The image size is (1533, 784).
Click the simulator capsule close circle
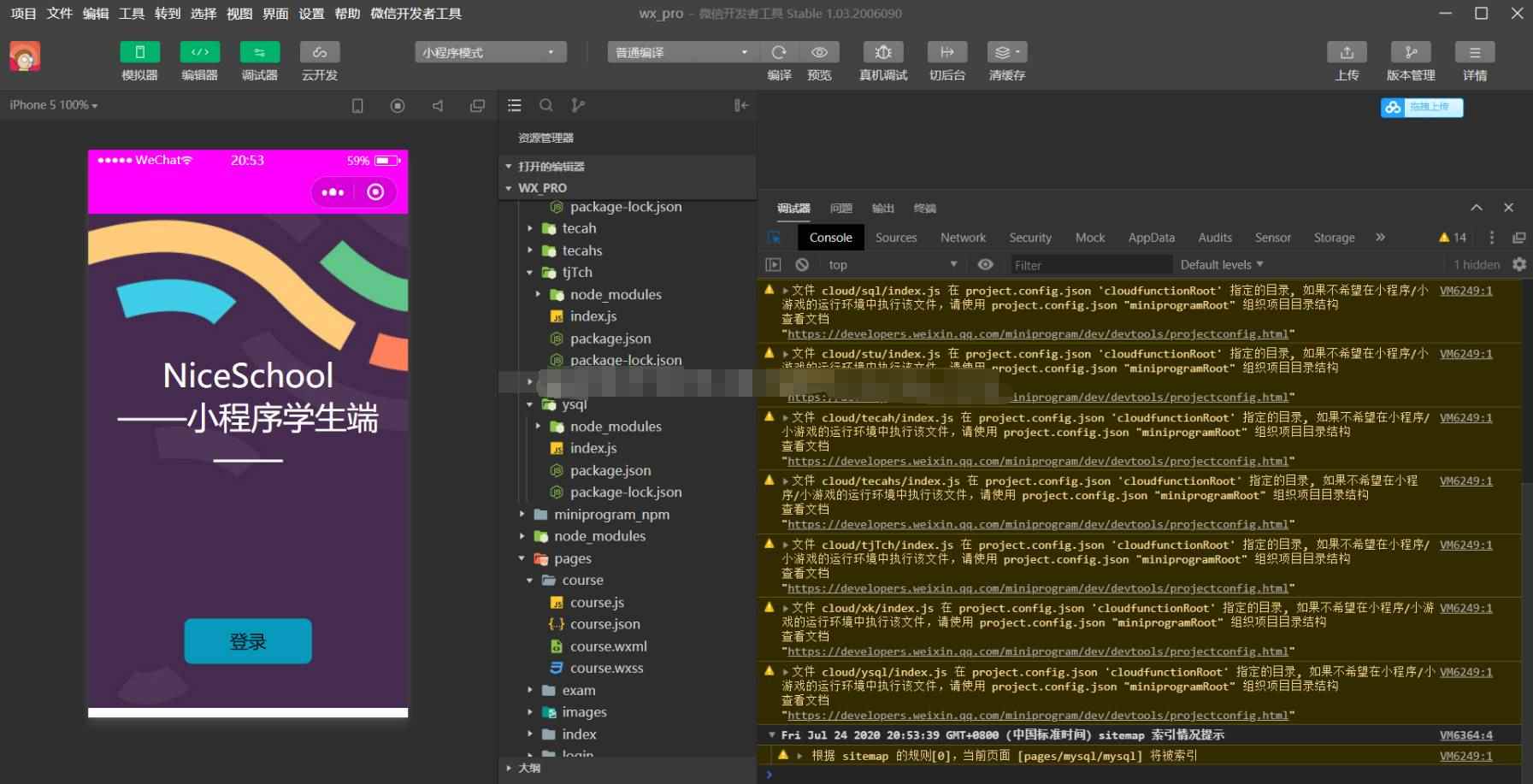375,192
